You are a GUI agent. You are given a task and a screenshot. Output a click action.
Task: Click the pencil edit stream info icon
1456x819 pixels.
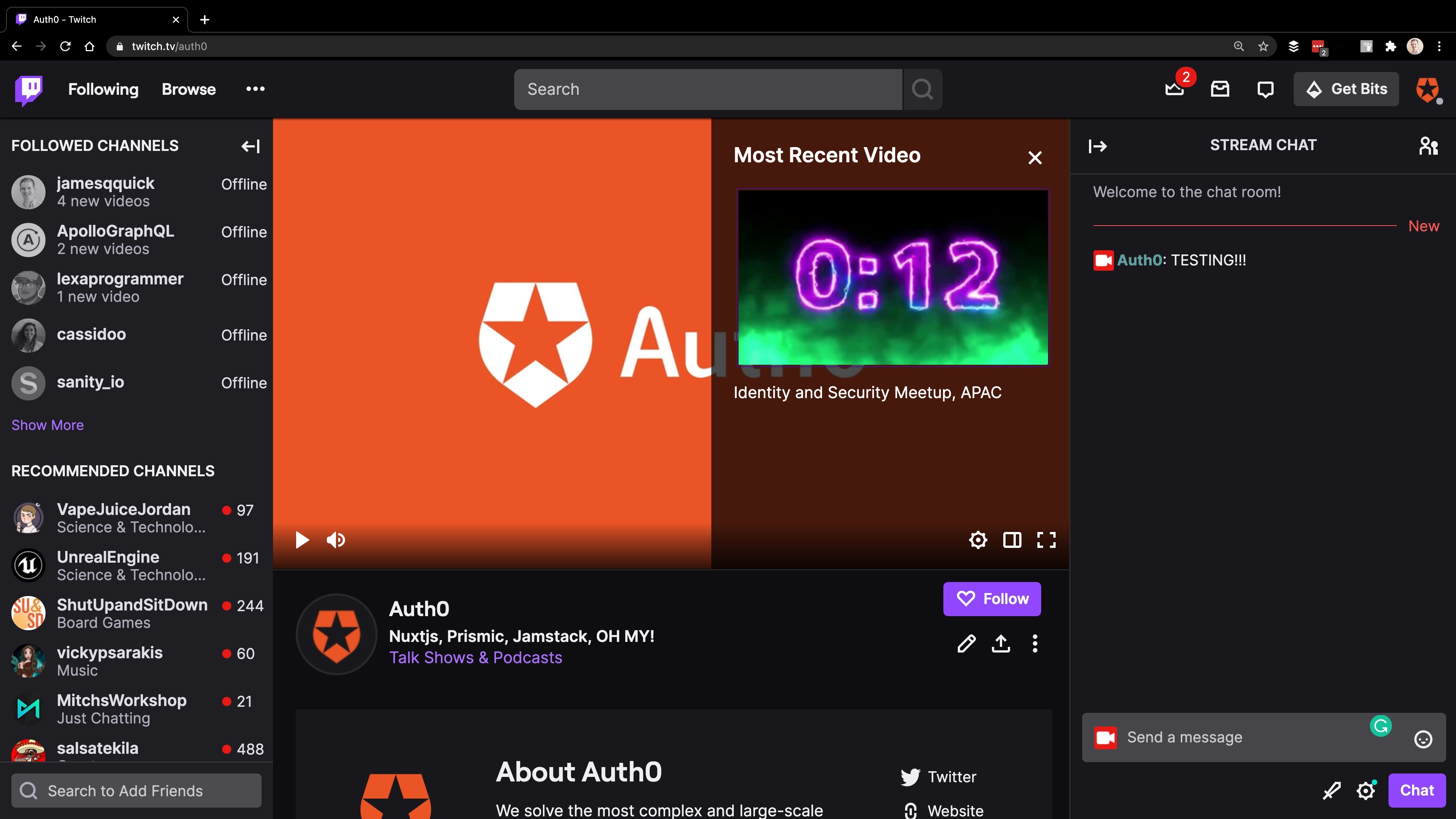pyautogui.click(x=966, y=643)
